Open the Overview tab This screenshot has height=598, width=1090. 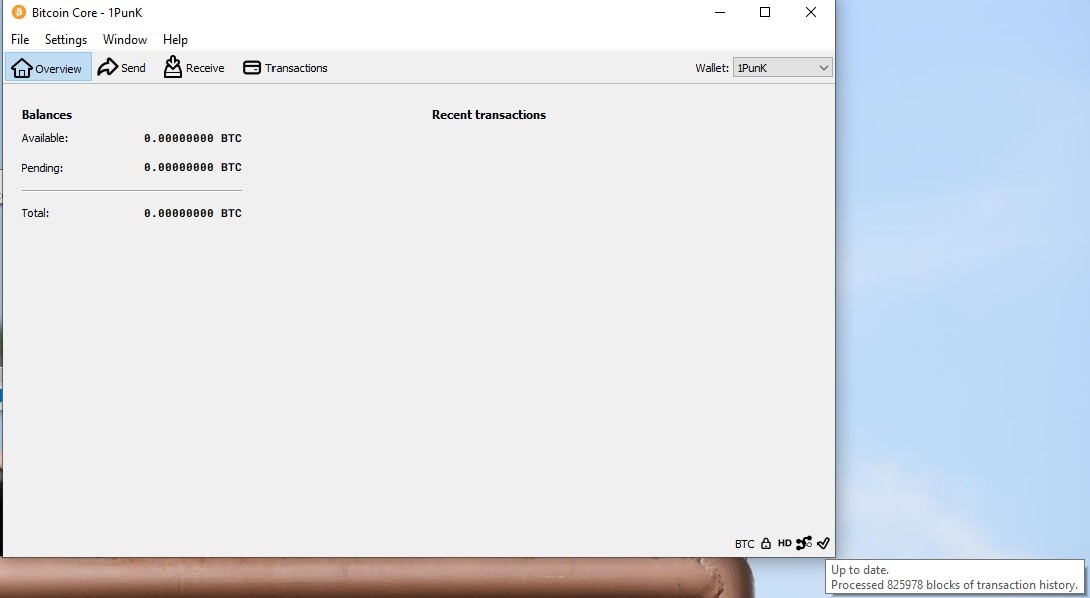pos(48,67)
